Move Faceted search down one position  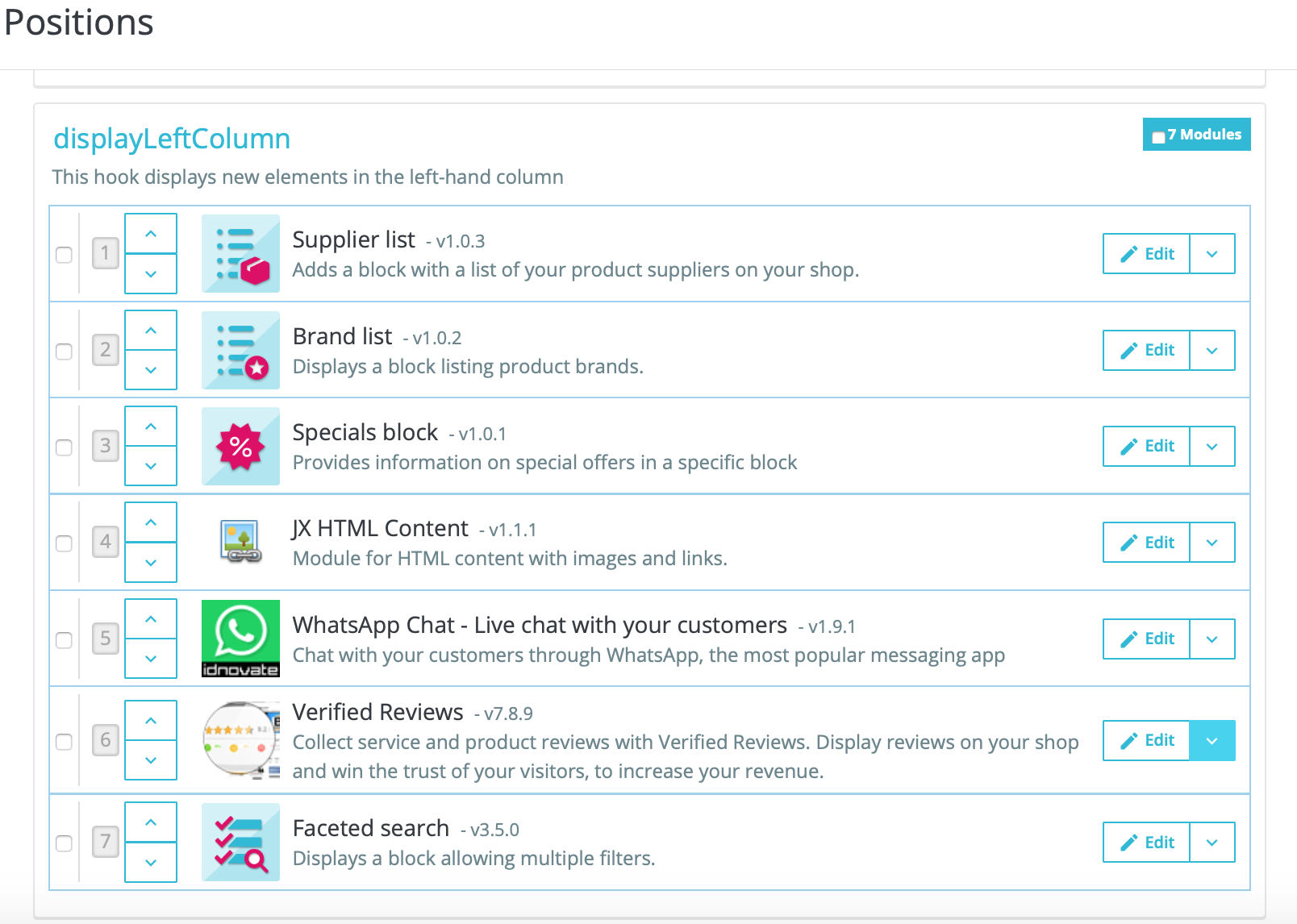click(151, 863)
